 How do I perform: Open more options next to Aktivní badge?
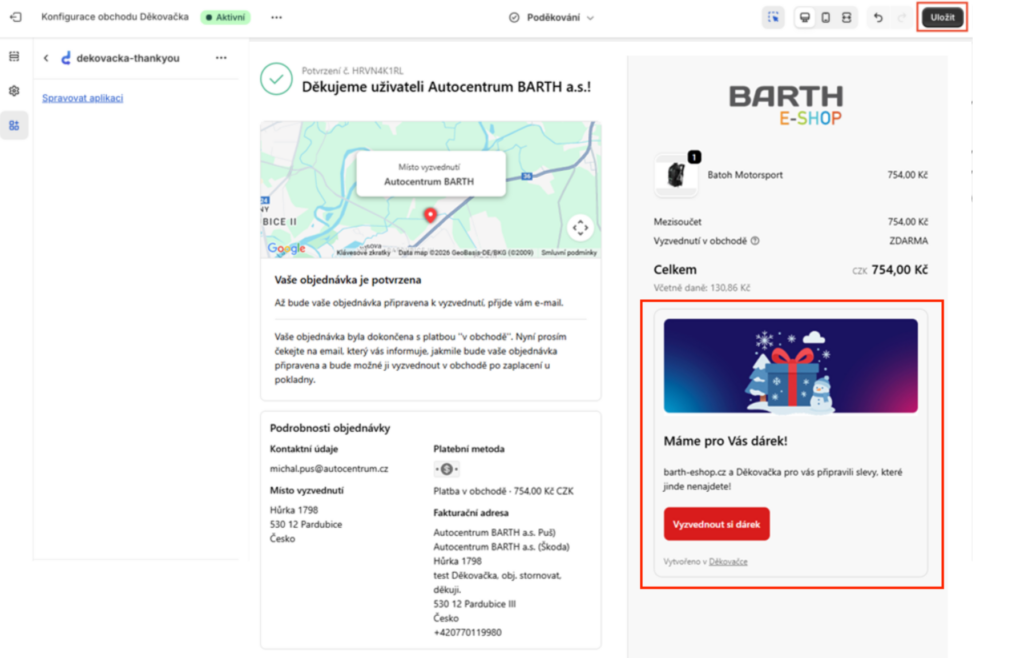pyautogui.click(x=277, y=17)
